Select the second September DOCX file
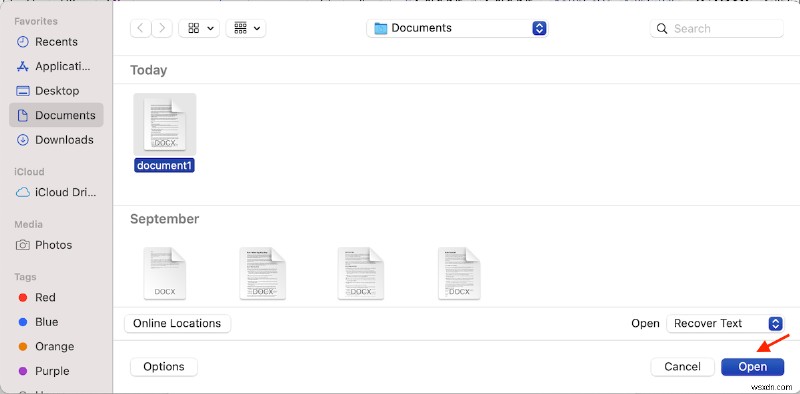Screen dimensions: 800x394 pyautogui.click(x=263, y=274)
